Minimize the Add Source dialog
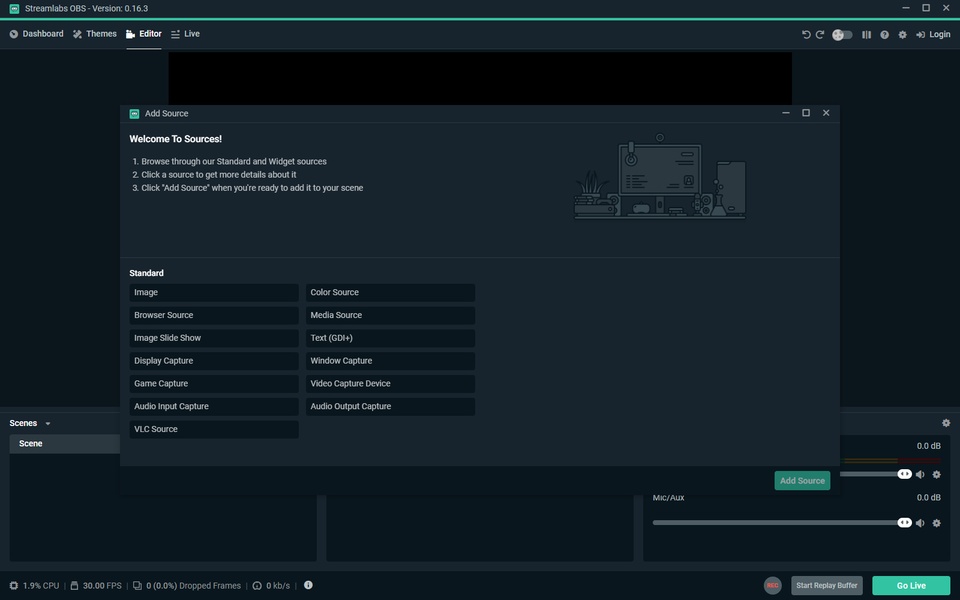The image size is (960, 600). point(786,113)
